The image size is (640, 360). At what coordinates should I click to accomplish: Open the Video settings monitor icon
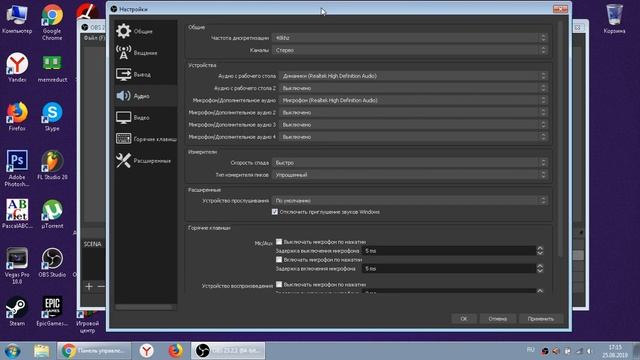pyautogui.click(x=123, y=118)
